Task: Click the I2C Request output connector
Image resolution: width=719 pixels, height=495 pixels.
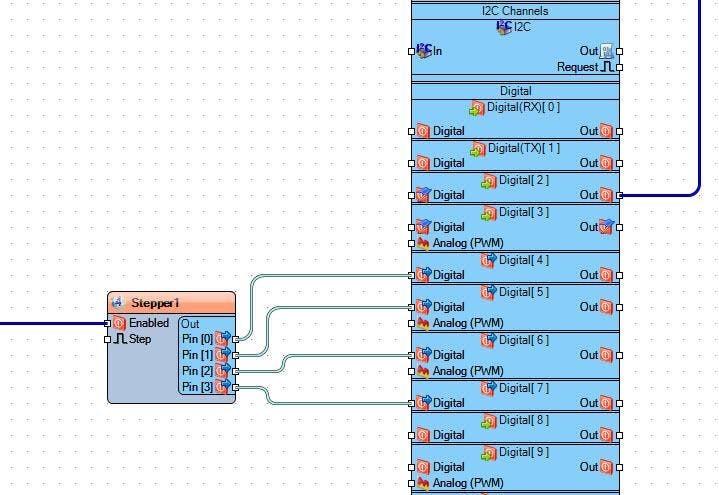Action: point(619,67)
